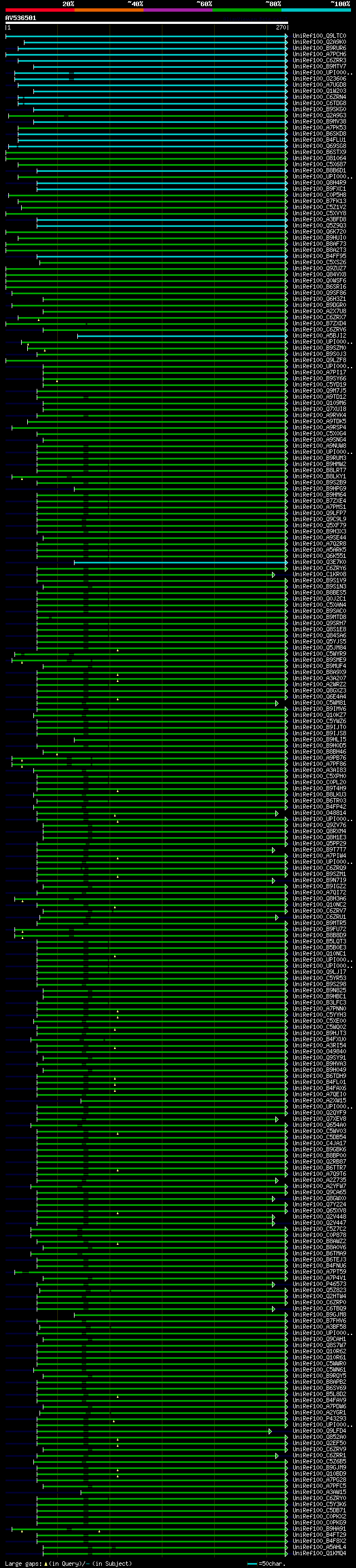Select hit UniRef100_B9HPG9

(x=319, y=489)
